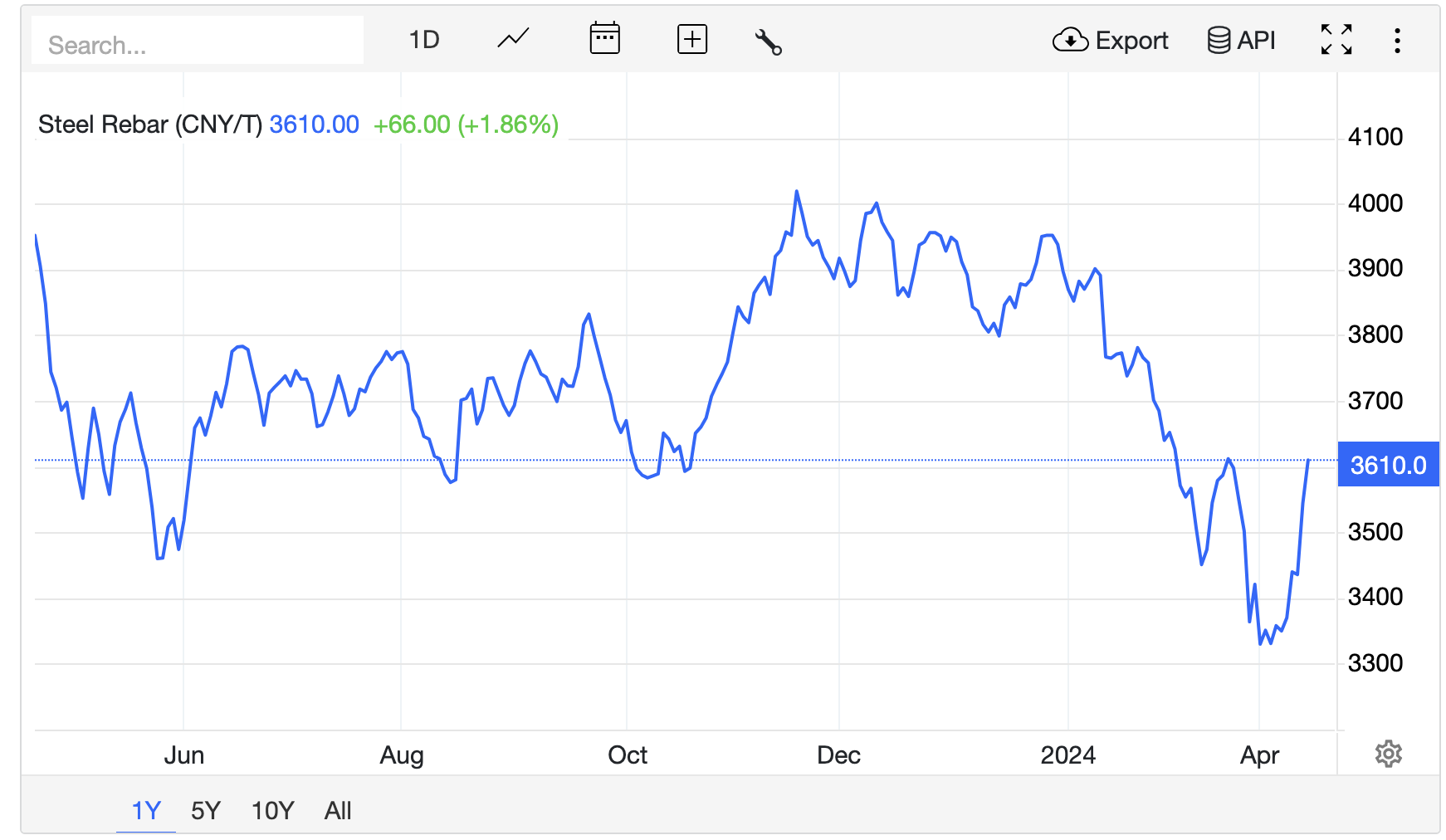This screenshot has height=840, width=1446.
Task: Open the 1D interval dropdown
Action: pyautogui.click(x=423, y=40)
